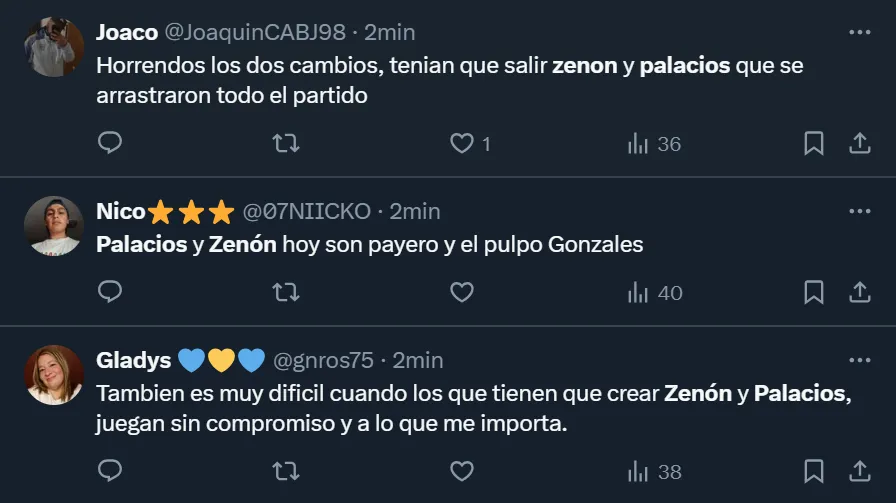Share Gladys's tweet

pos(859,472)
